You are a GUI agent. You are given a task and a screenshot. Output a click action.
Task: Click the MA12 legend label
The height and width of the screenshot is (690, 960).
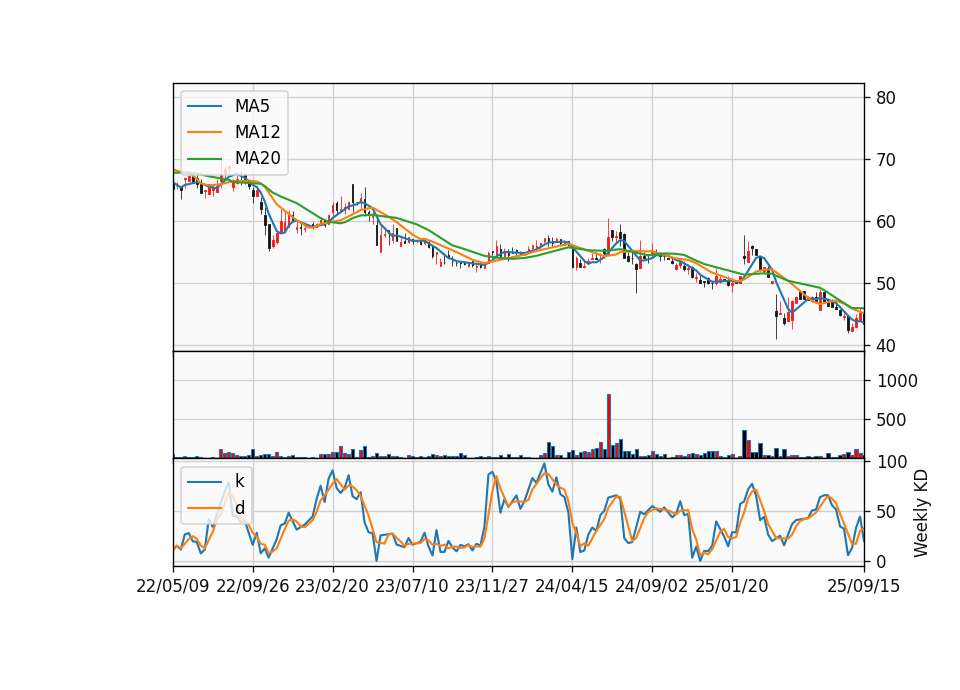(258, 132)
